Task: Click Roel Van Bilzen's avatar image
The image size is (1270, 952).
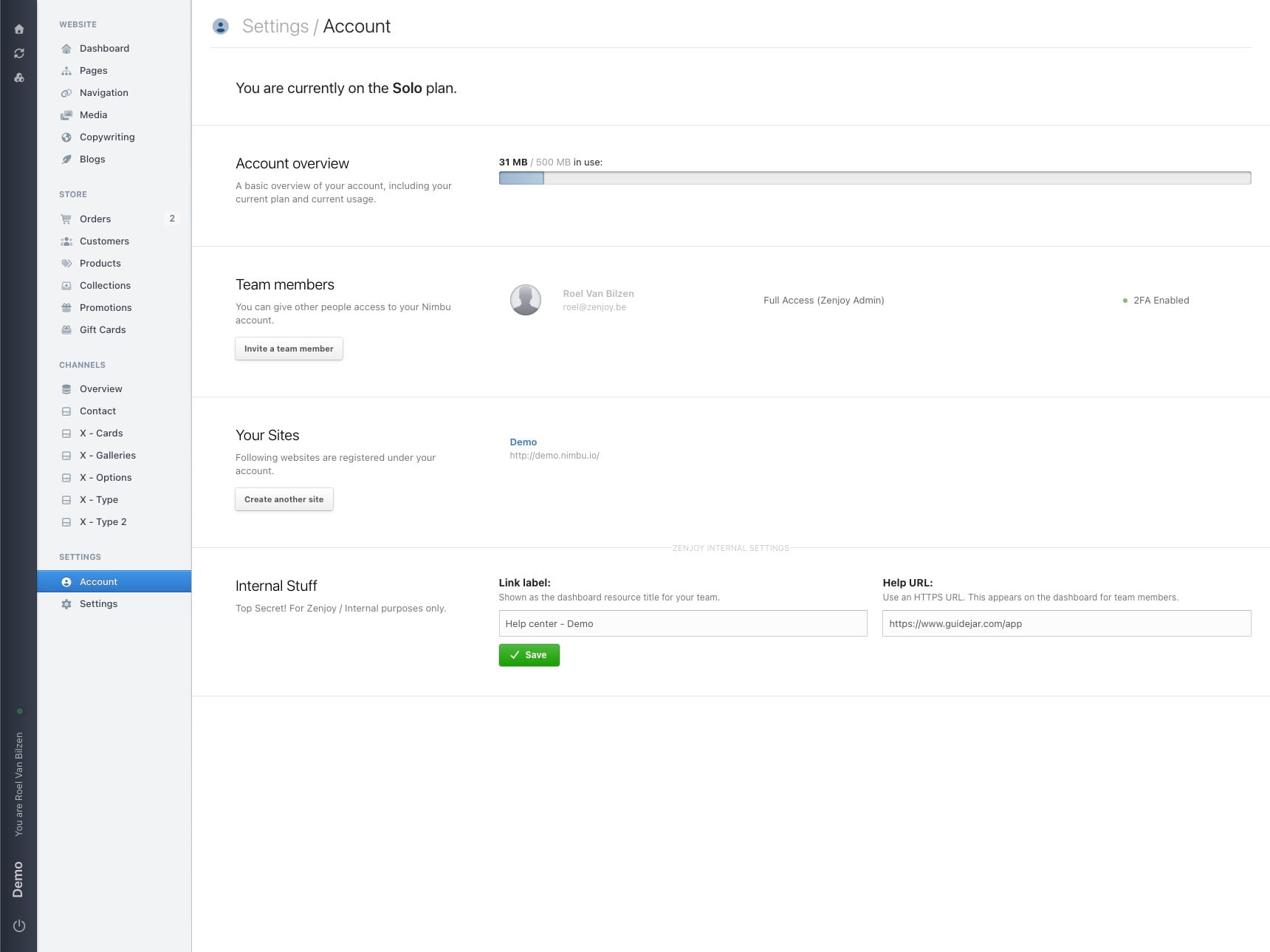Action: point(526,300)
